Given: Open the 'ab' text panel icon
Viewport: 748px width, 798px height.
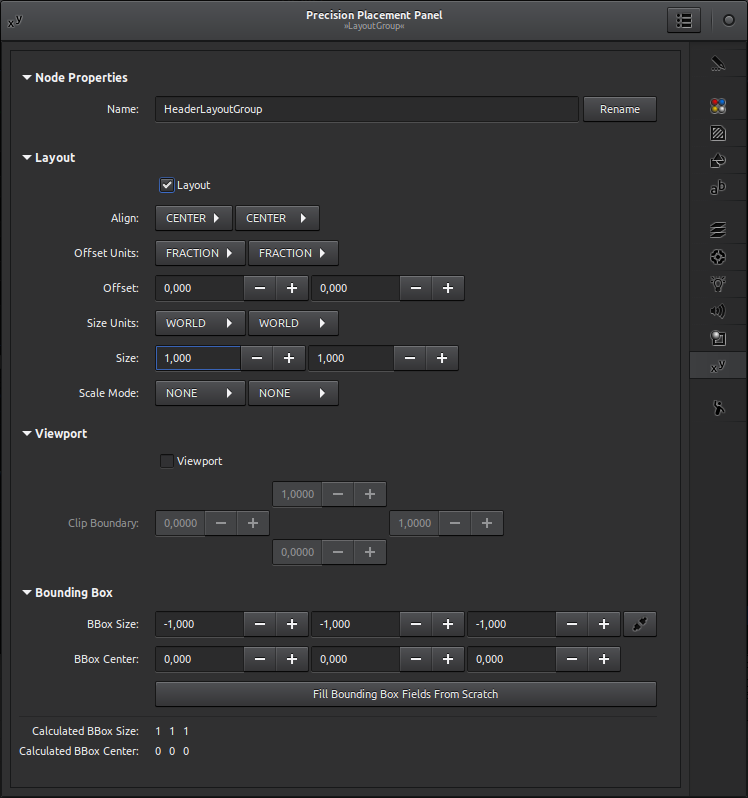Looking at the screenshot, I should [x=718, y=187].
